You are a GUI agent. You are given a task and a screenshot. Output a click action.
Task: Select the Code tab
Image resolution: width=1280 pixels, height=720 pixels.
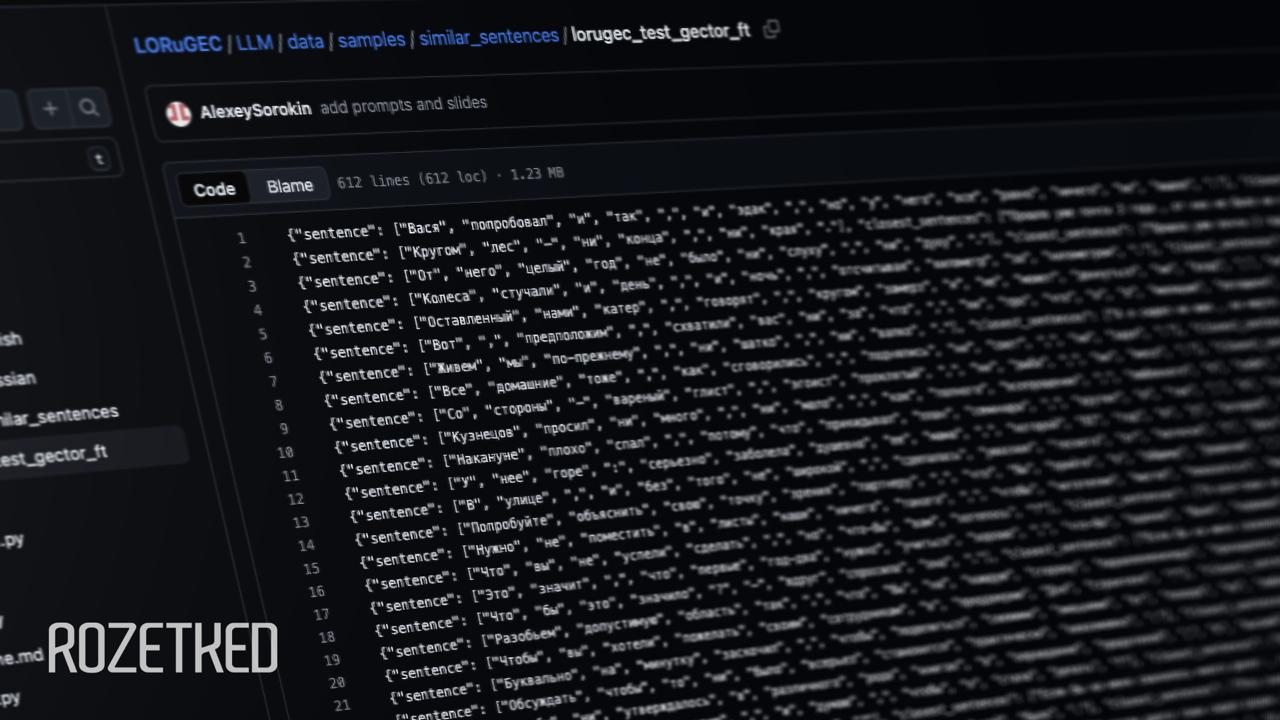point(214,189)
